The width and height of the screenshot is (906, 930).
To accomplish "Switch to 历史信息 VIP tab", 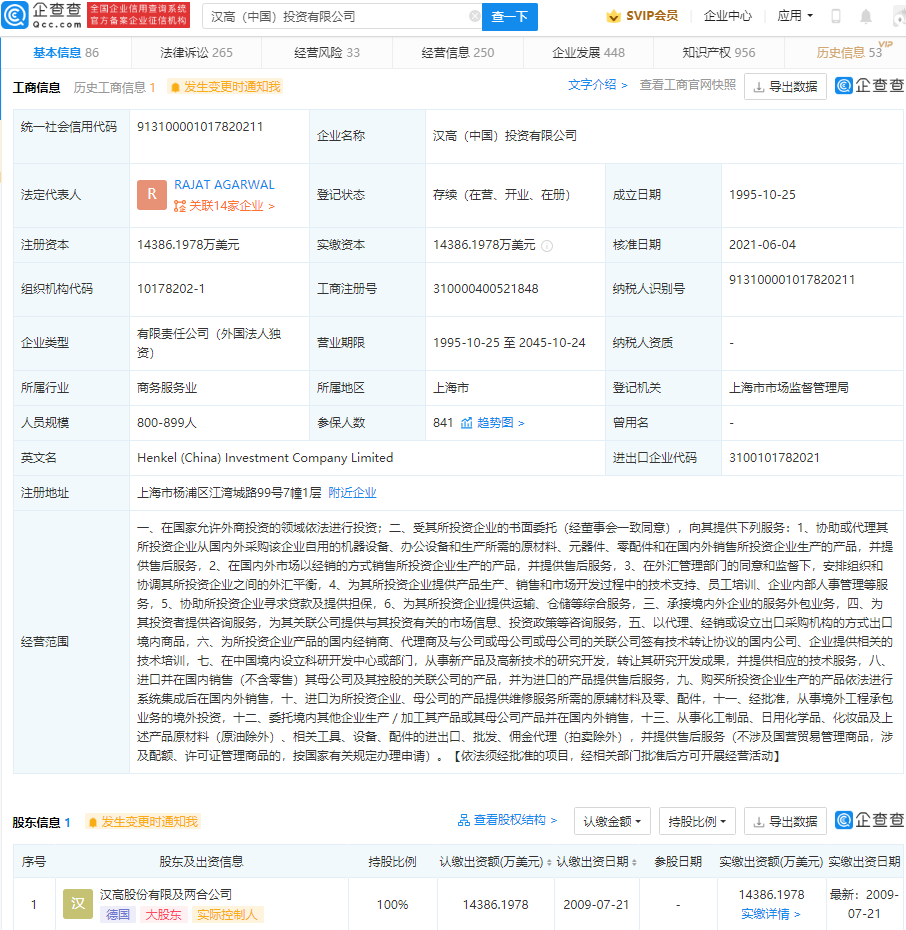I will click(849, 53).
